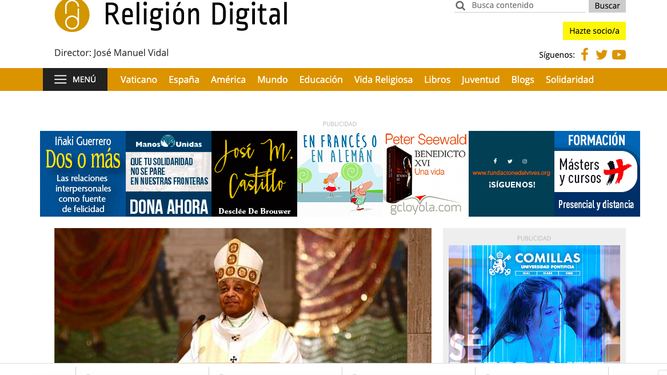Click Facebook icon in fundaciondelvives banner

(x=495, y=161)
